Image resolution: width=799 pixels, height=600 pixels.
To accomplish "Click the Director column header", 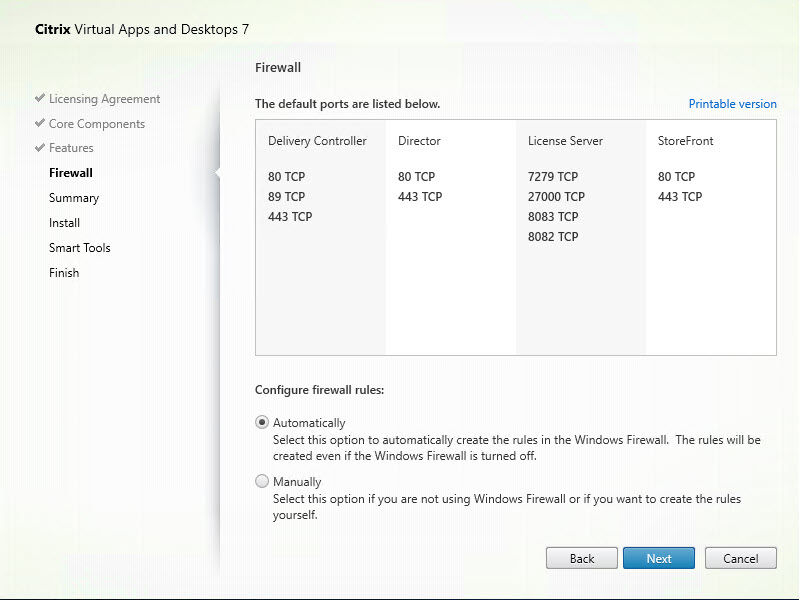I will pos(419,141).
